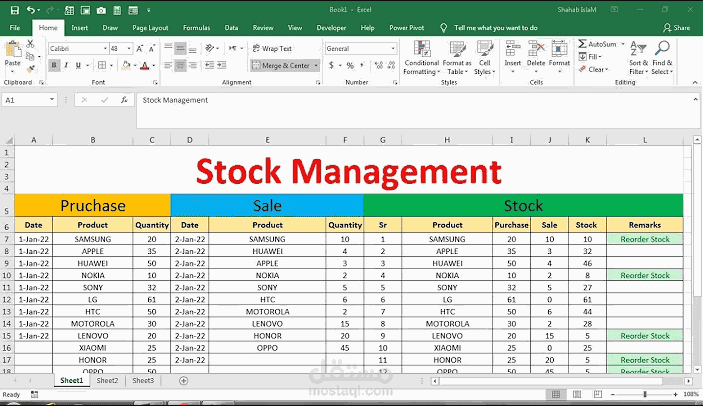This screenshot has height=406, width=703.
Task: Click the Borders icon
Action: click(x=102, y=65)
